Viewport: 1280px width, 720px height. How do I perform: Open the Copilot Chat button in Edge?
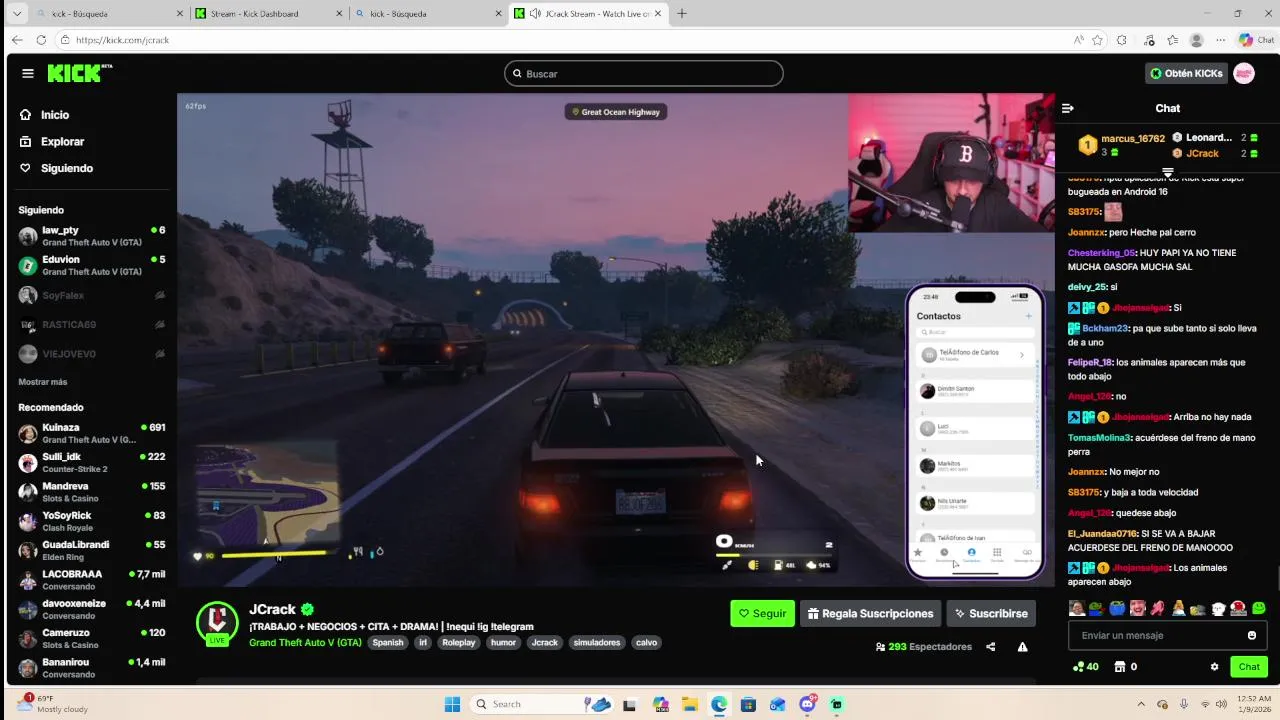pos(1256,40)
